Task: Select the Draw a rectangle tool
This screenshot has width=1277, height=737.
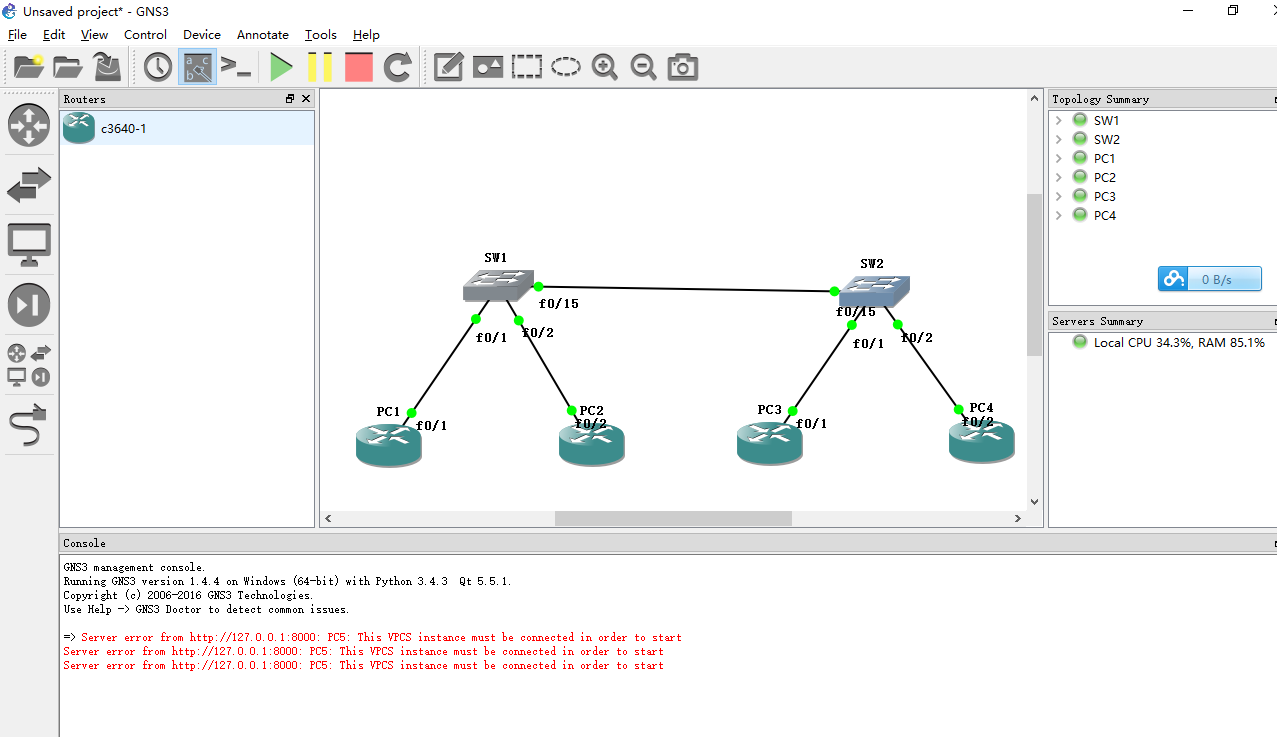Action: pyautogui.click(x=527, y=67)
